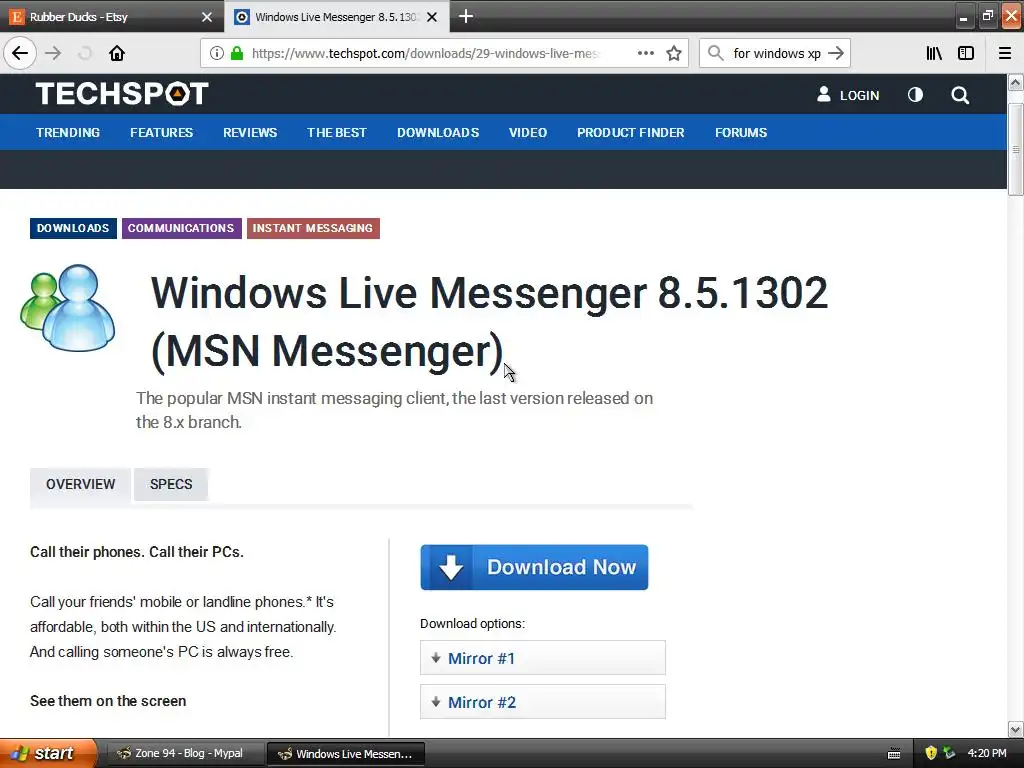Click the yellow security shield tray icon
Screen dimensions: 1024x768
(x=931, y=754)
